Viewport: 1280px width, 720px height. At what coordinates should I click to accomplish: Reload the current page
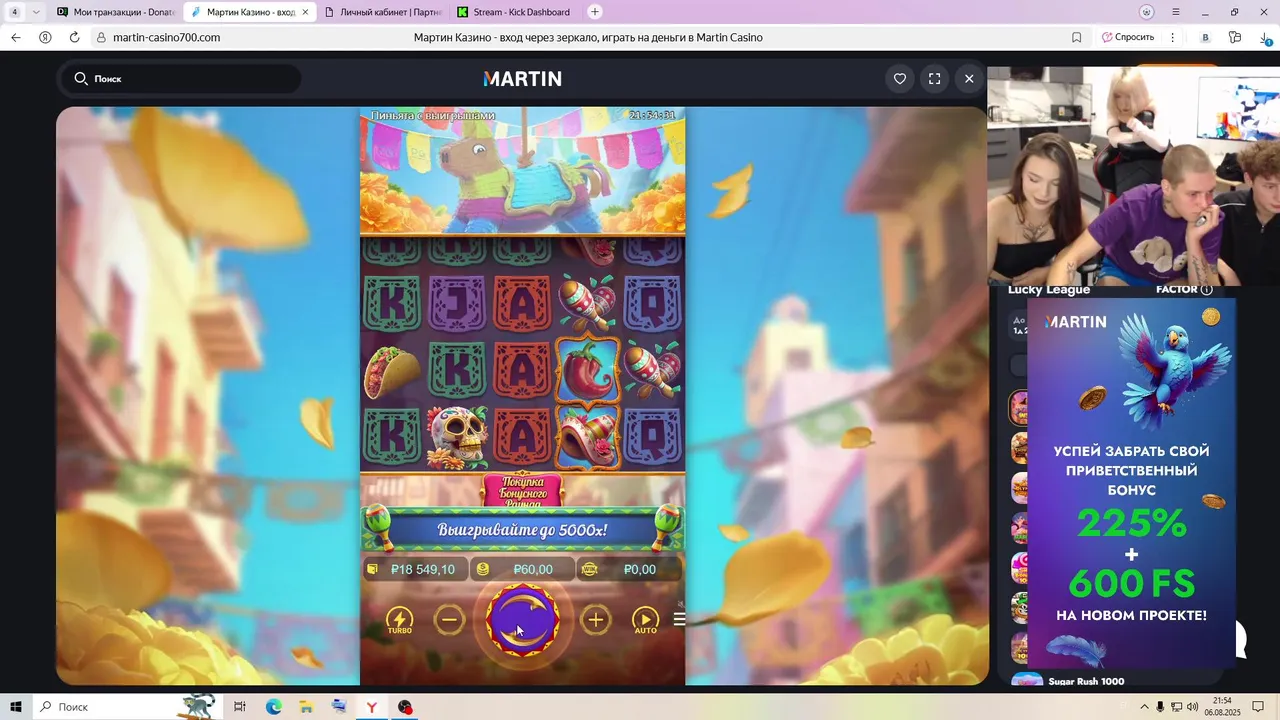pyautogui.click(x=74, y=37)
